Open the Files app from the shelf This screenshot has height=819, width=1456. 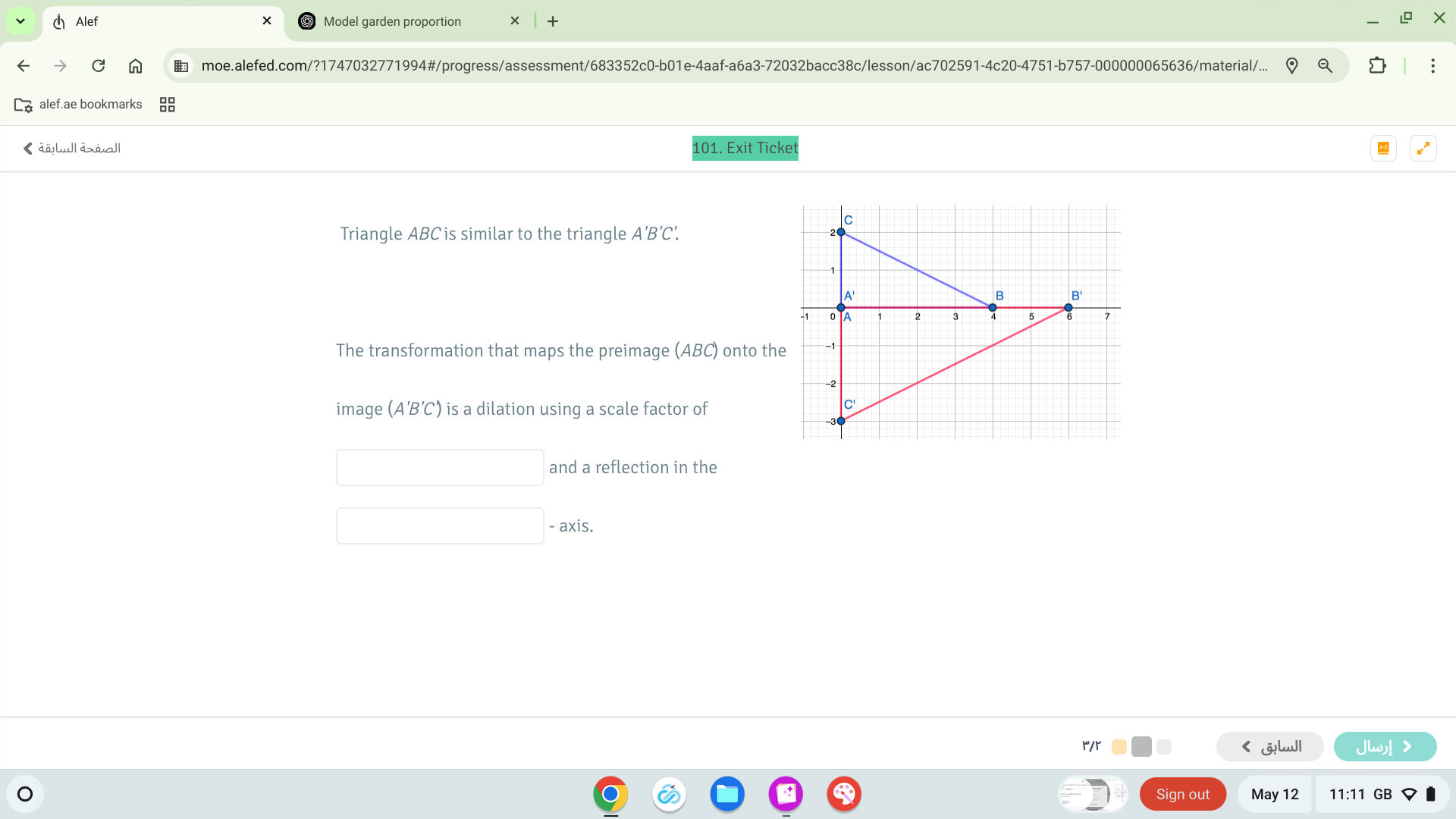point(727,794)
